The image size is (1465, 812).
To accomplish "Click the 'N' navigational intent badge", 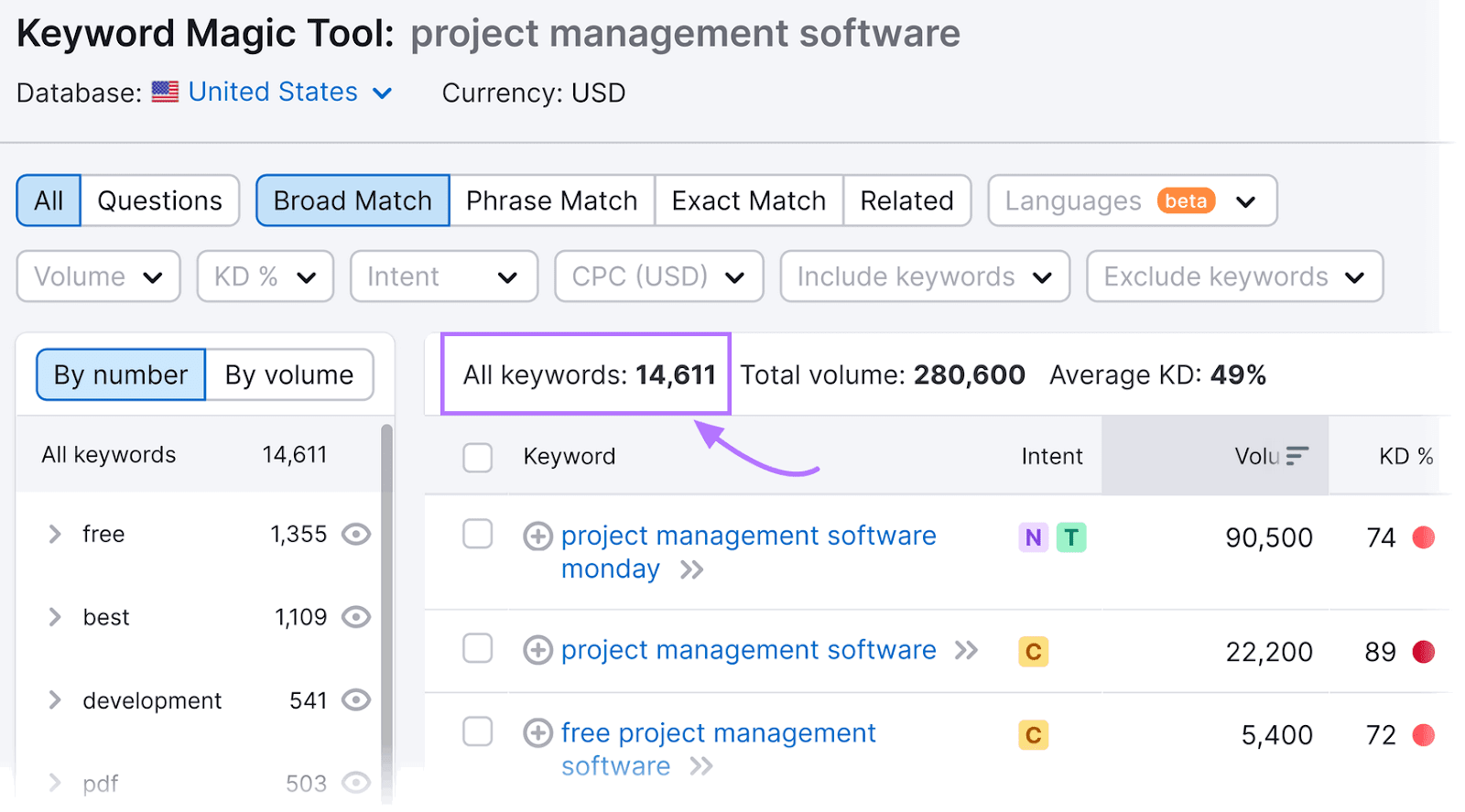I will pyautogui.click(x=1033, y=537).
